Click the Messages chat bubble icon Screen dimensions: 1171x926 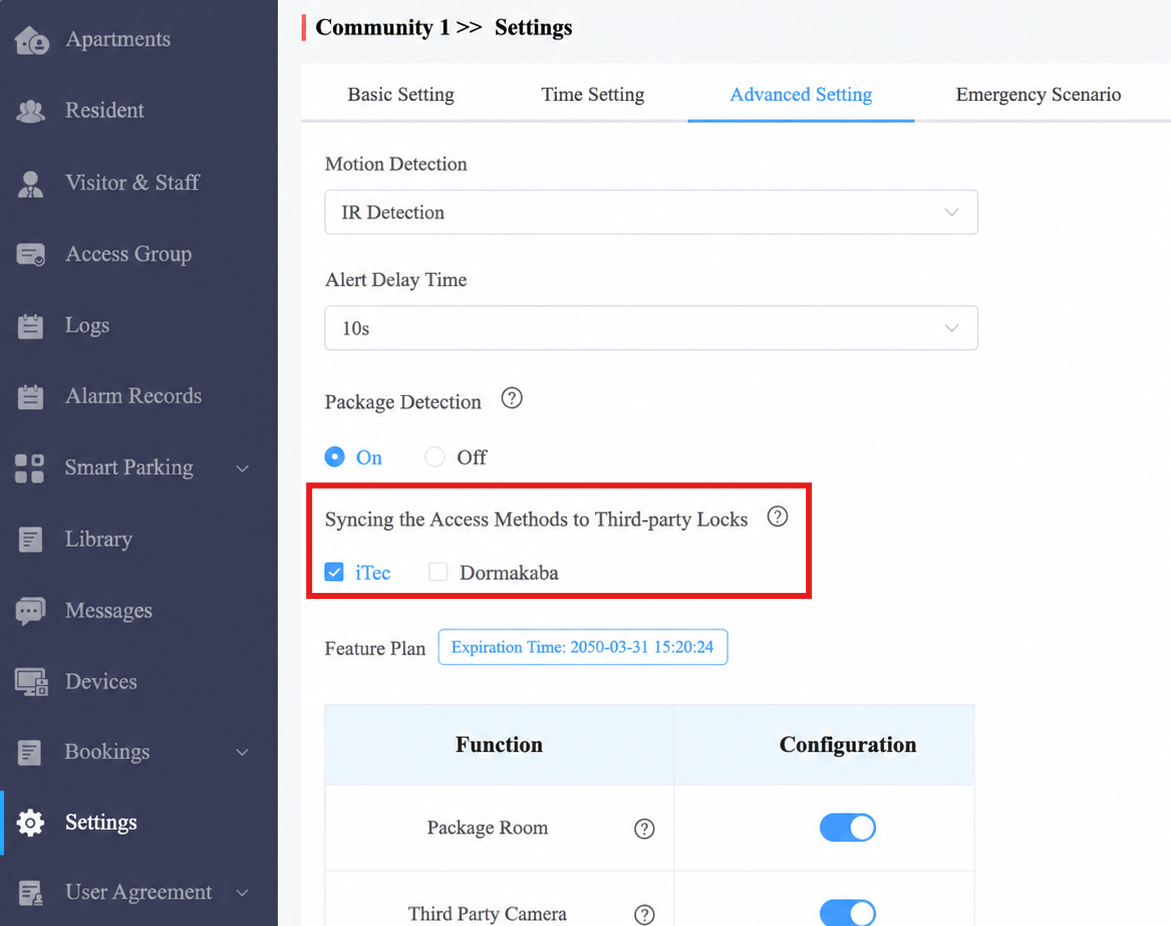click(x=31, y=611)
